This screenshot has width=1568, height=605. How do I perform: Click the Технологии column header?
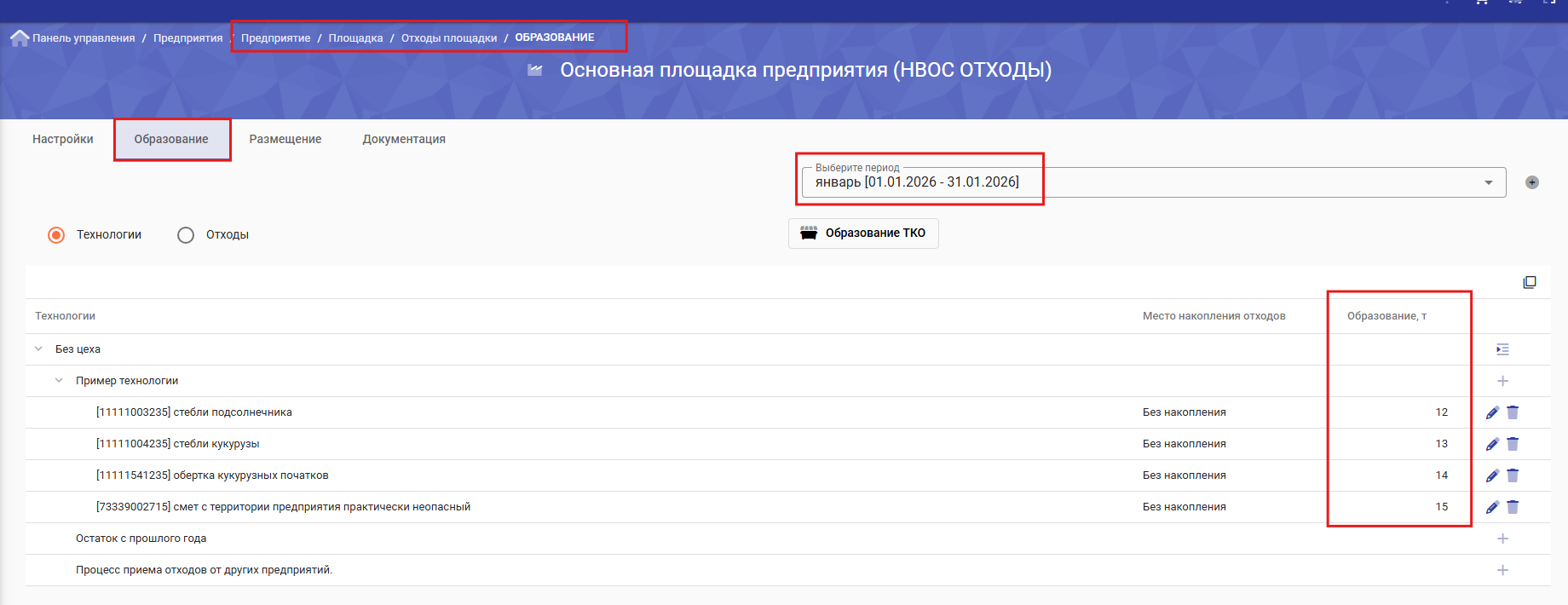(x=65, y=316)
